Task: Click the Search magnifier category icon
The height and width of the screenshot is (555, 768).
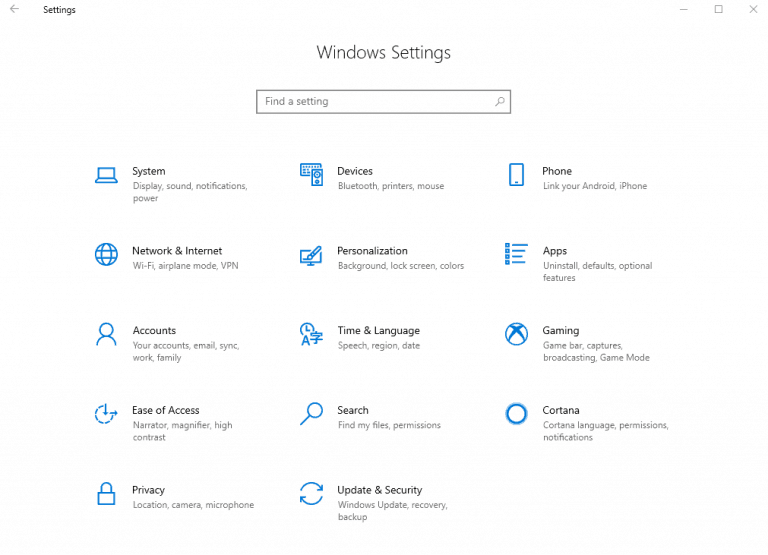Action: (x=312, y=414)
